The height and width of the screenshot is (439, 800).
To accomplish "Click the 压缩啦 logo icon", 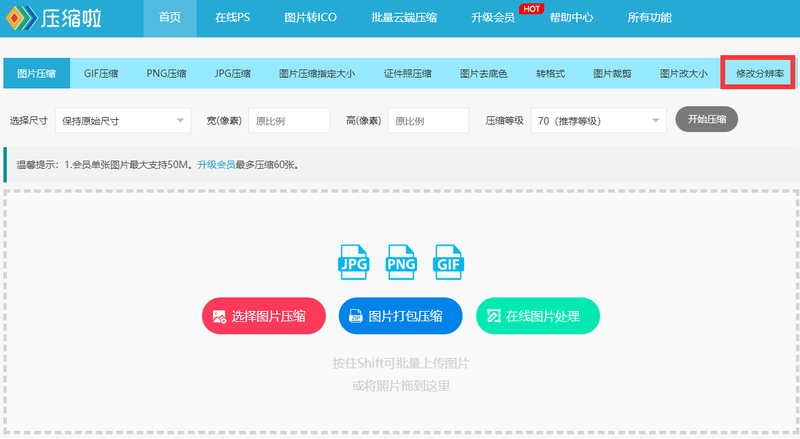I will pos(21,18).
